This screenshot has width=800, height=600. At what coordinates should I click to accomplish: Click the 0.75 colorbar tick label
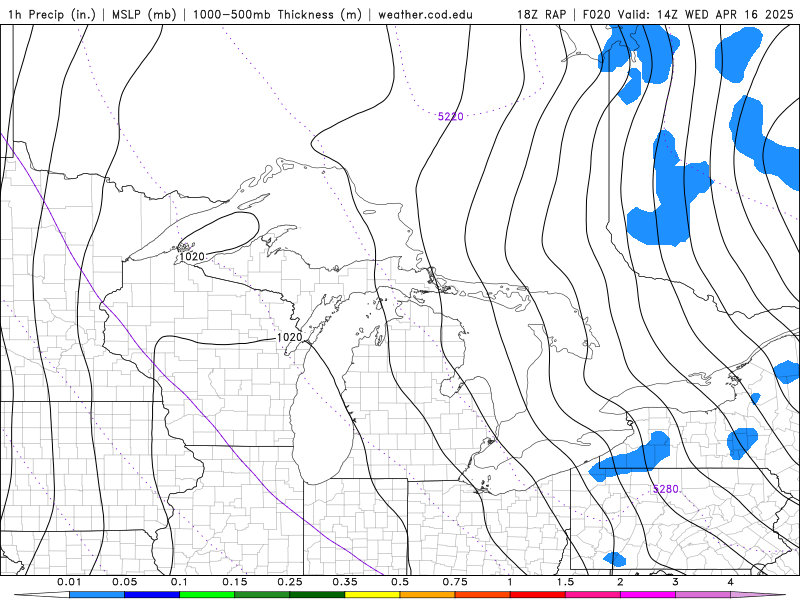[x=455, y=582]
